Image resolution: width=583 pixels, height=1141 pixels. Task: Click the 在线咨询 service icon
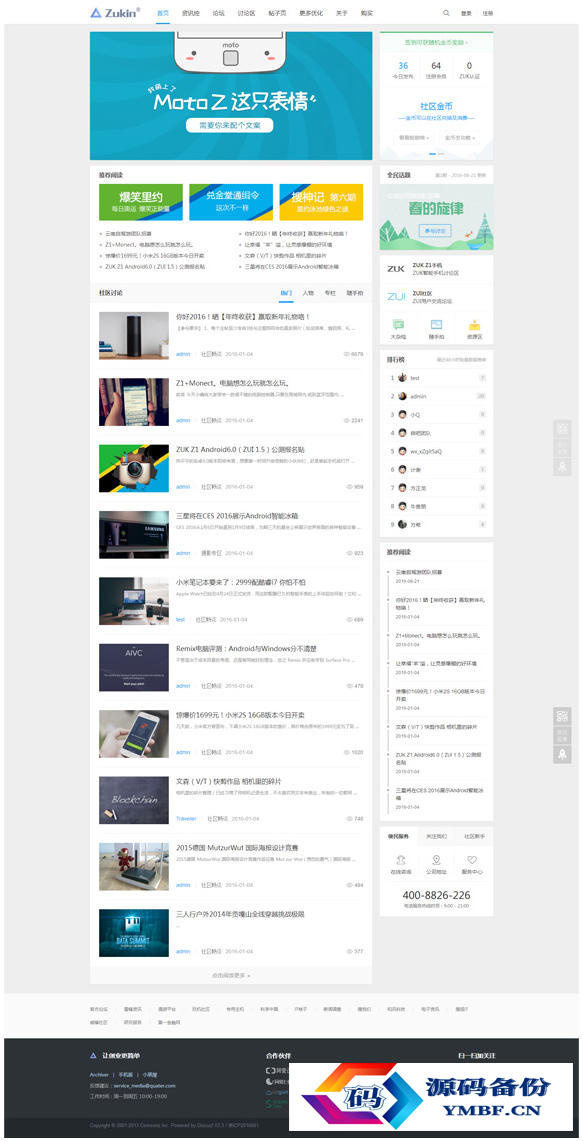click(x=401, y=860)
